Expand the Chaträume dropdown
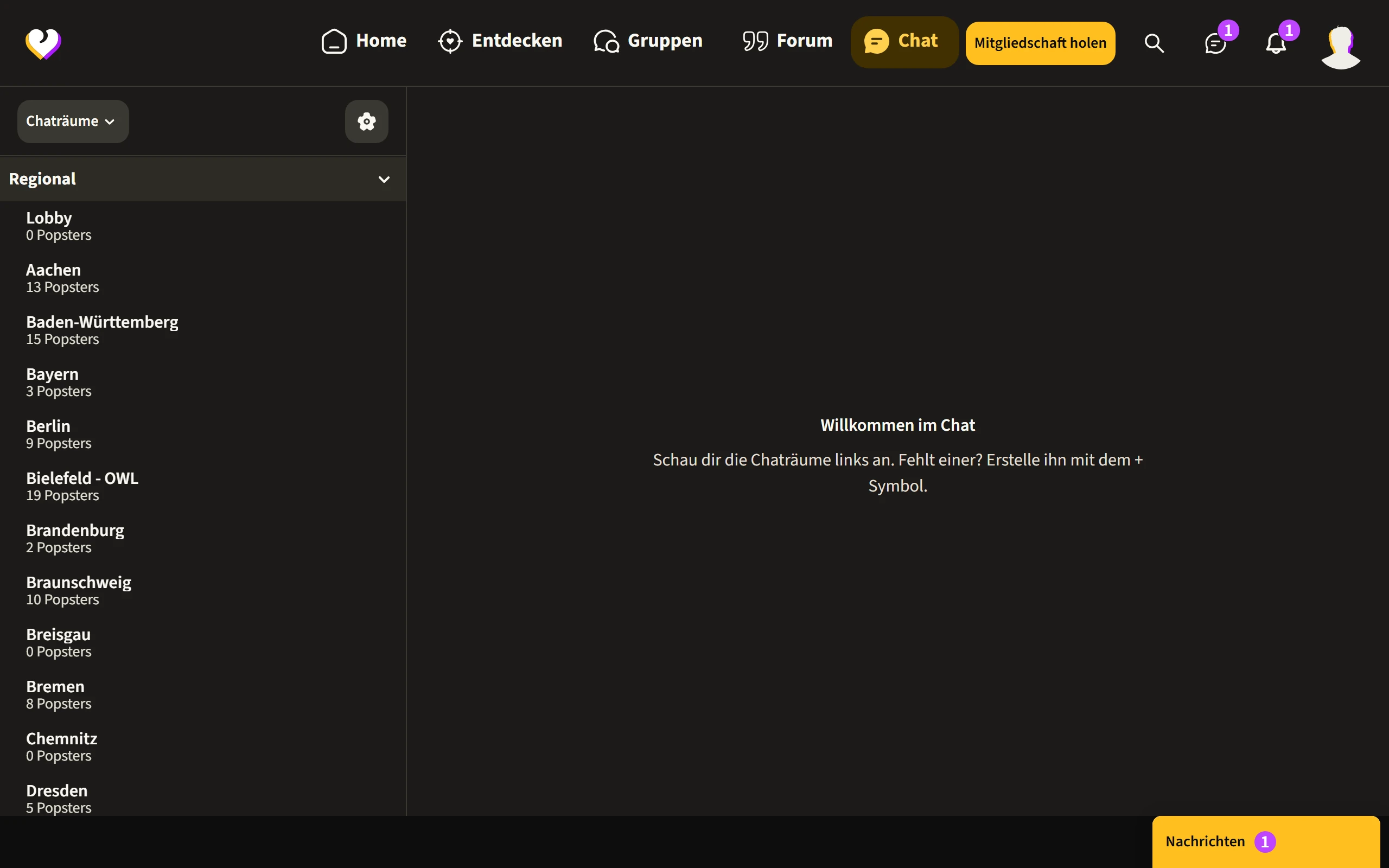This screenshot has height=868, width=1389. click(x=73, y=121)
